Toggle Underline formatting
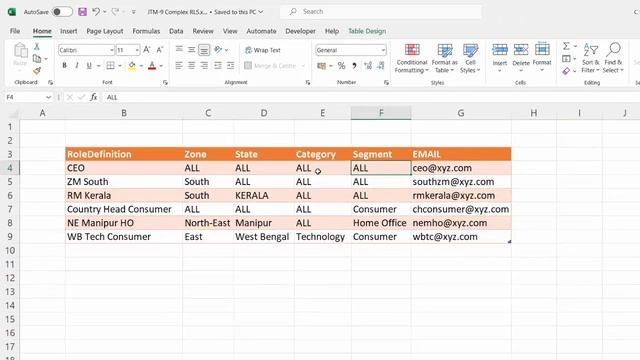 click(89, 65)
